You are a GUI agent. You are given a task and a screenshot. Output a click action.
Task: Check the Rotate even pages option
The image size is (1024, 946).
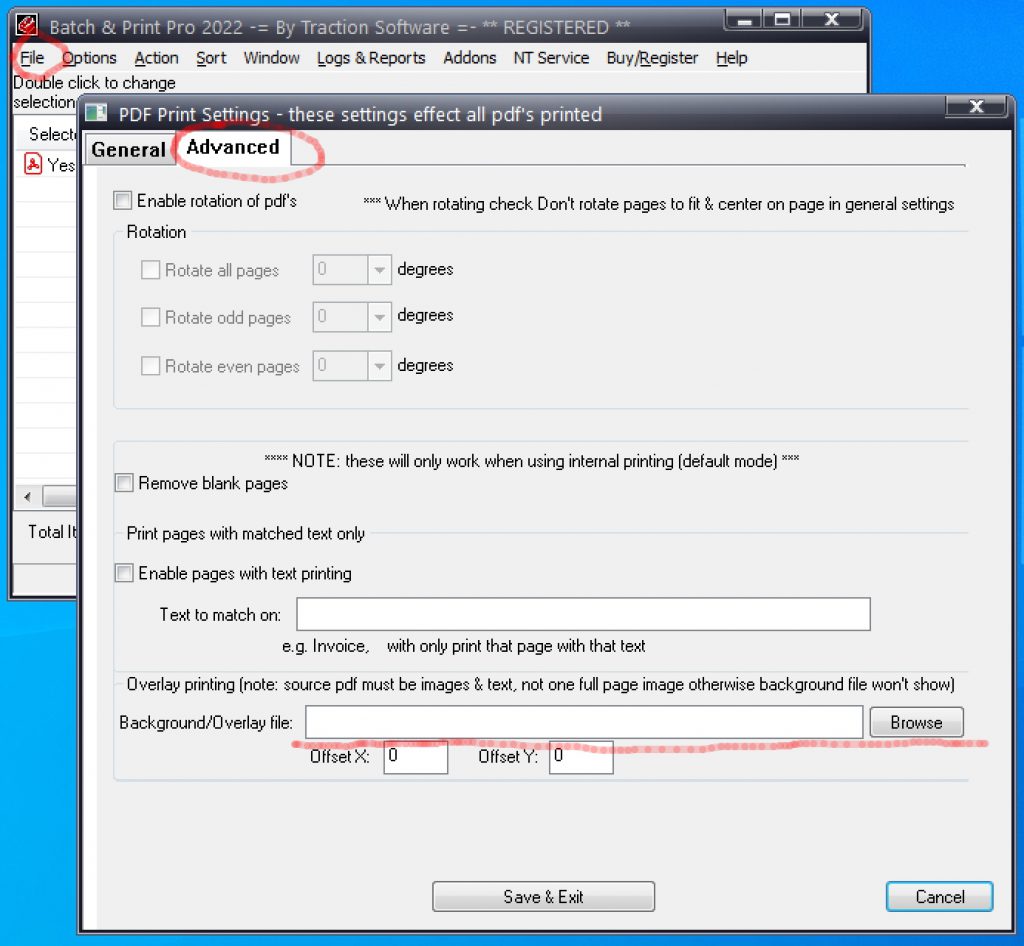point(150,366)
